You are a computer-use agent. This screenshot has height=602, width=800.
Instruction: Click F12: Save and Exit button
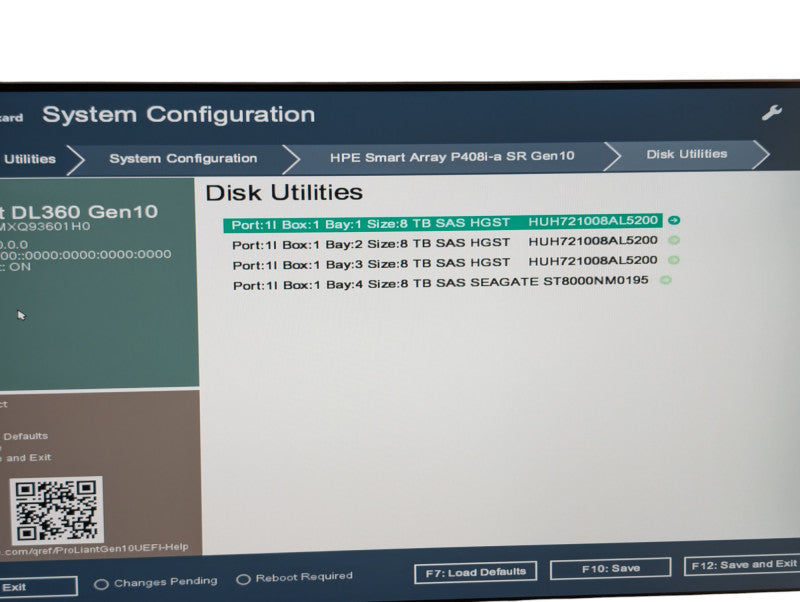click(742, 565)
